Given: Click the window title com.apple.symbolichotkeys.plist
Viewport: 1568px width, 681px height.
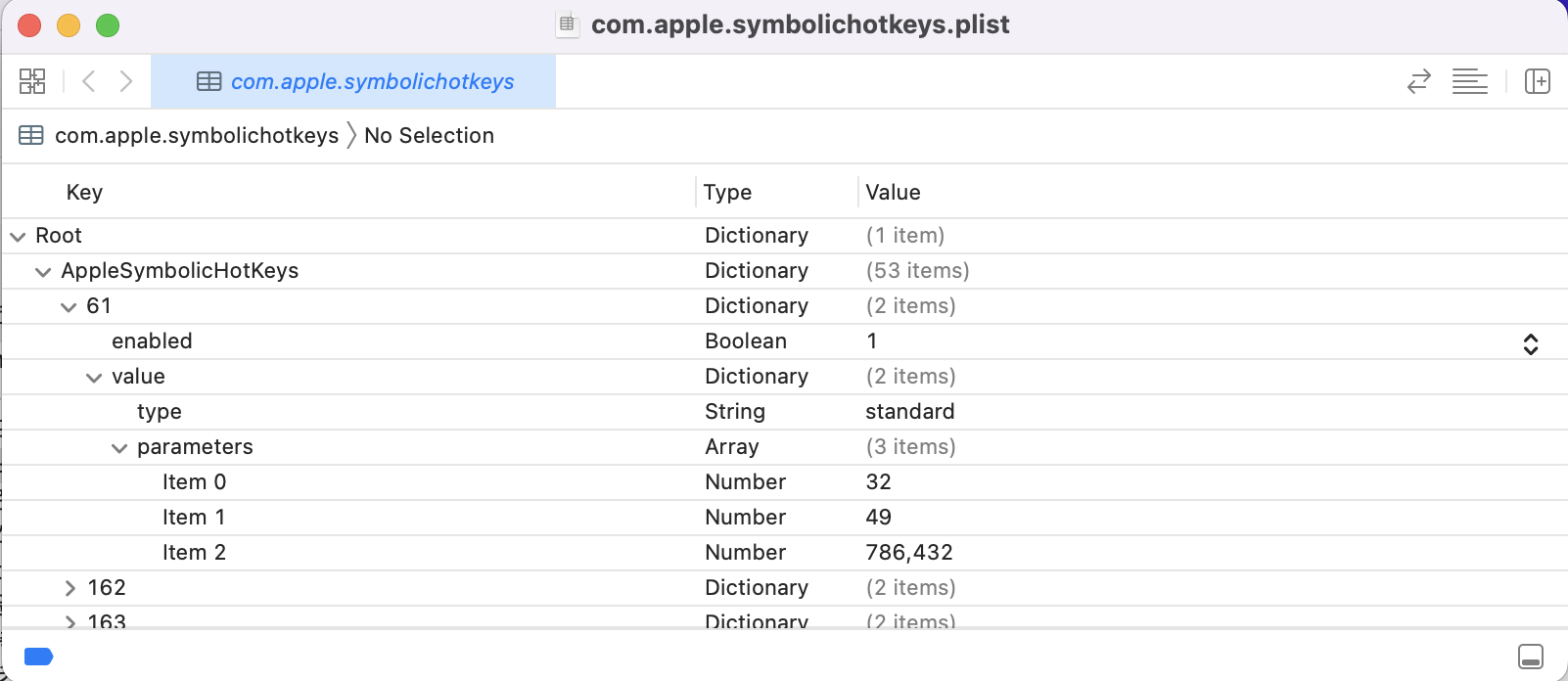Looking at the screenshot, I should pyautogui.click(x=800, y=24).
